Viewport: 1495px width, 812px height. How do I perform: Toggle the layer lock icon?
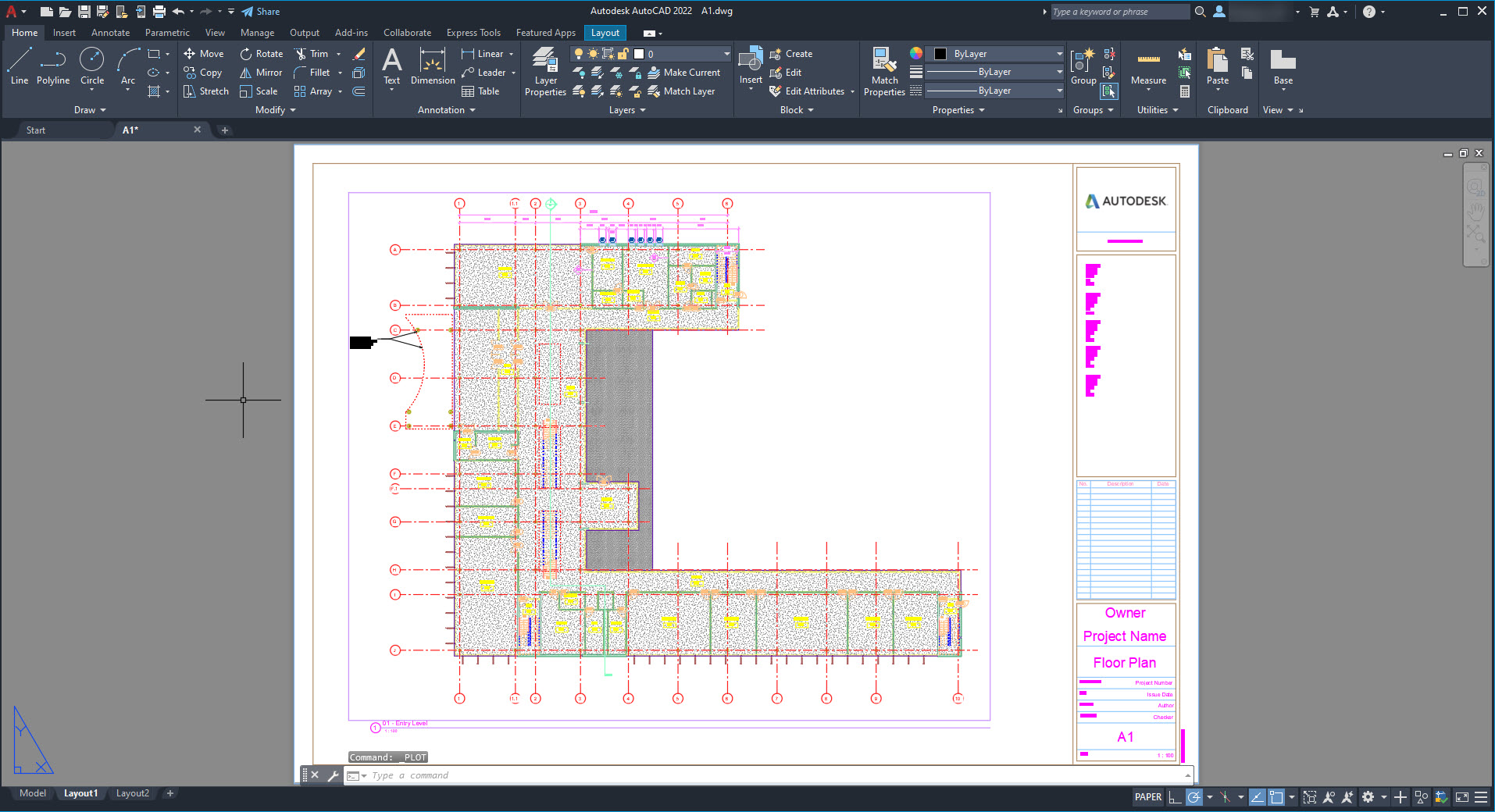(x=623, y=53)
